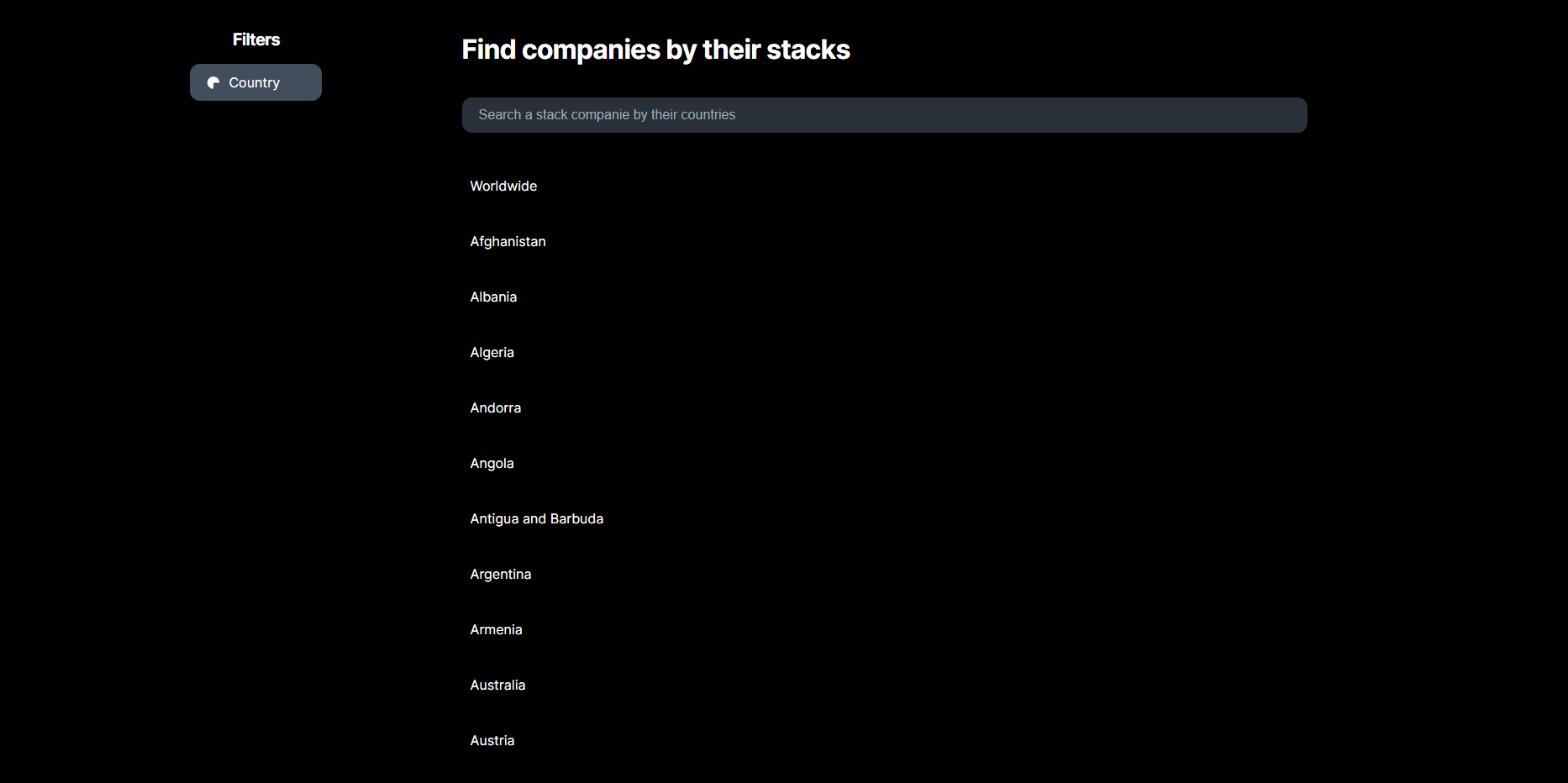Click the search placeholder text
This screenshot has width=1568, height=783.
click(607, 115)
